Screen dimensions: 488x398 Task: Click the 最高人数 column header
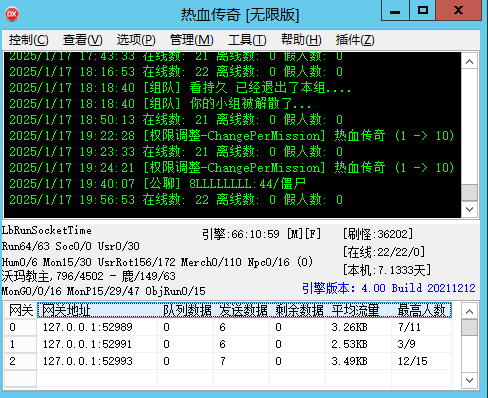(422, 310)
